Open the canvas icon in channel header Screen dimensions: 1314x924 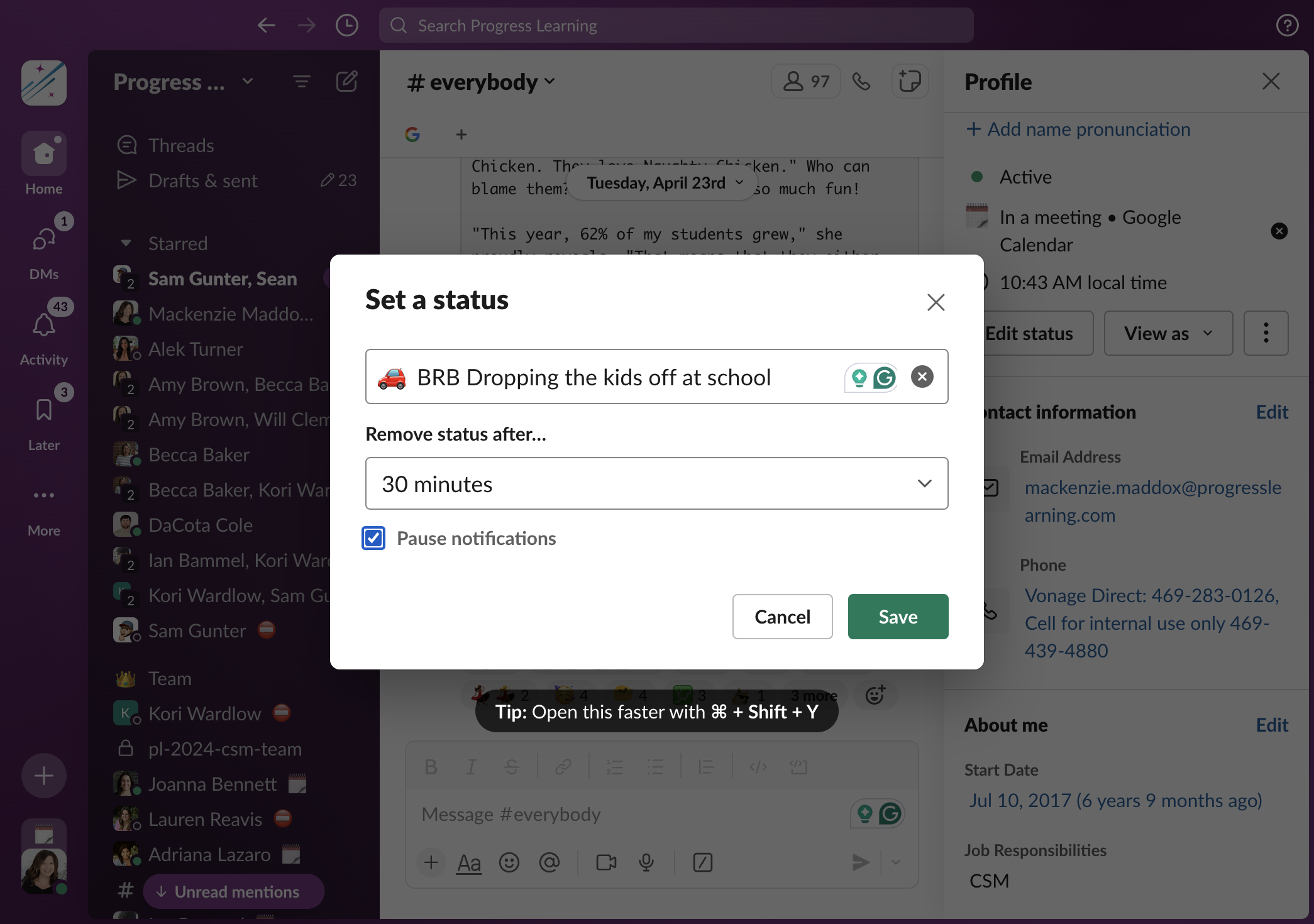pos(909,81)
